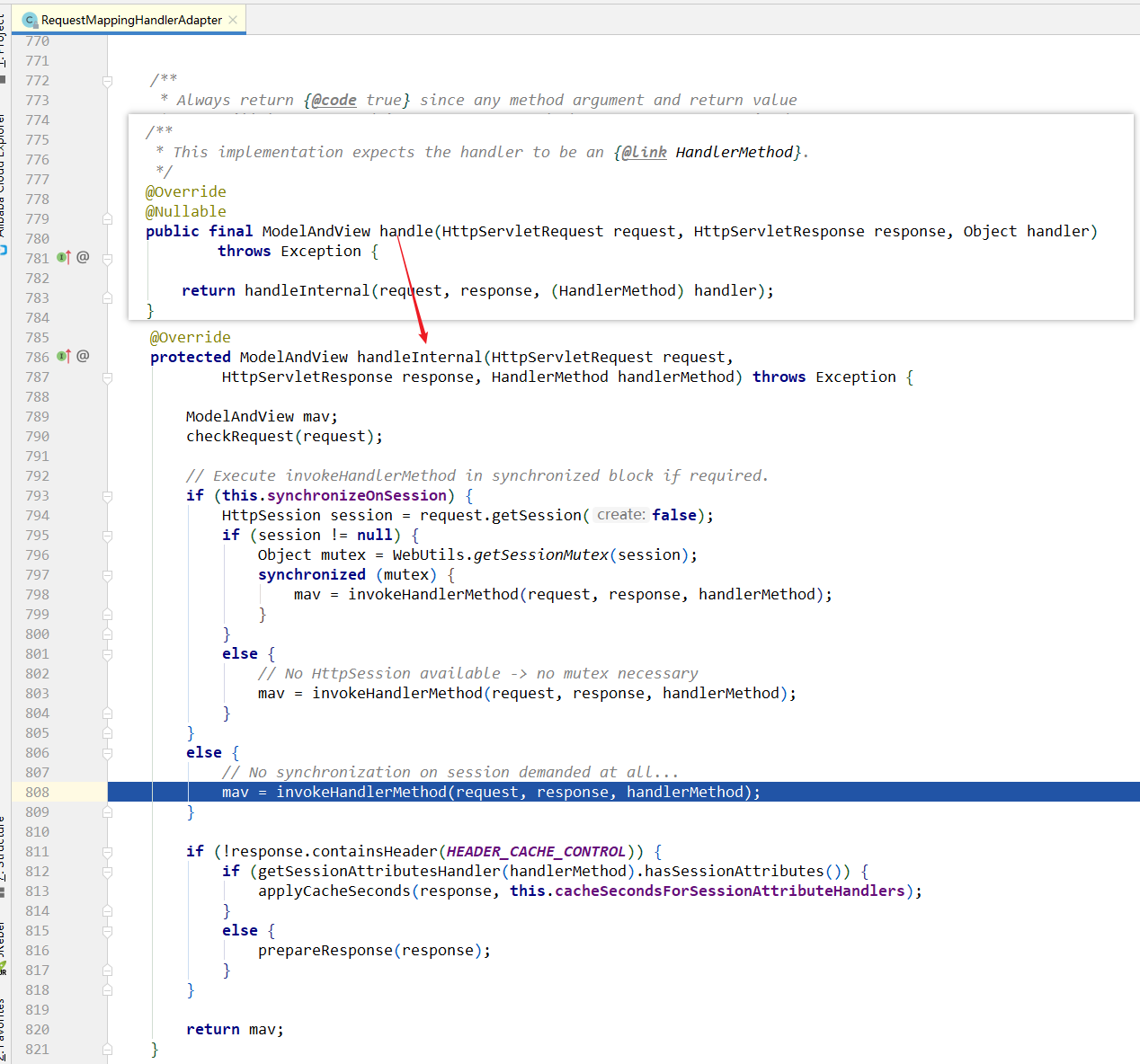Click applyCacheSeconds method call
Image resolution: width=1140 pixels, height=1064 pixels.
click(x=334, y=891)
